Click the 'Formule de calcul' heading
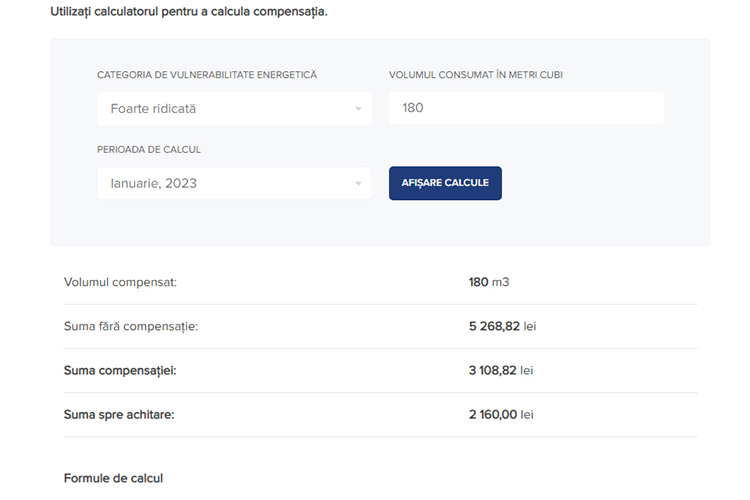 pos(113,478)
